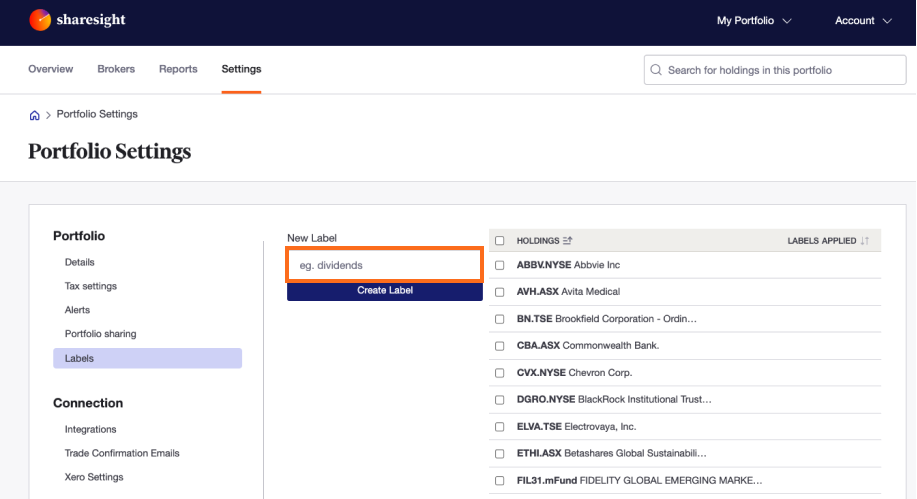Screen dimensions: 917x499
Task: Open the My Portfolio dropdown
Action: 754,20
